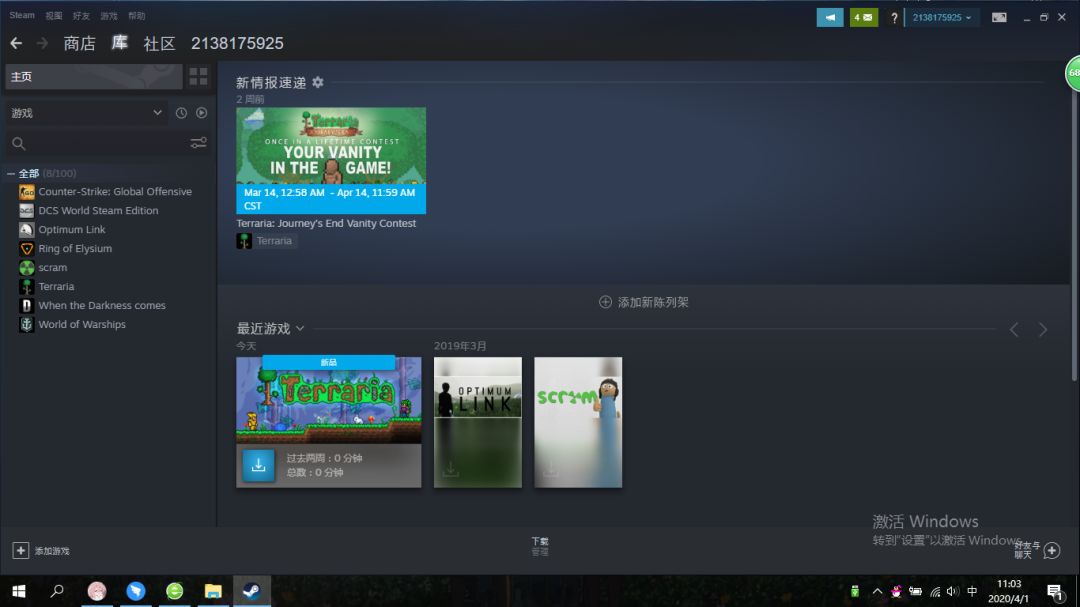Open the 2138175925 account dropdown
Viewport: 1080px width, 607px height.
[941, 17]
